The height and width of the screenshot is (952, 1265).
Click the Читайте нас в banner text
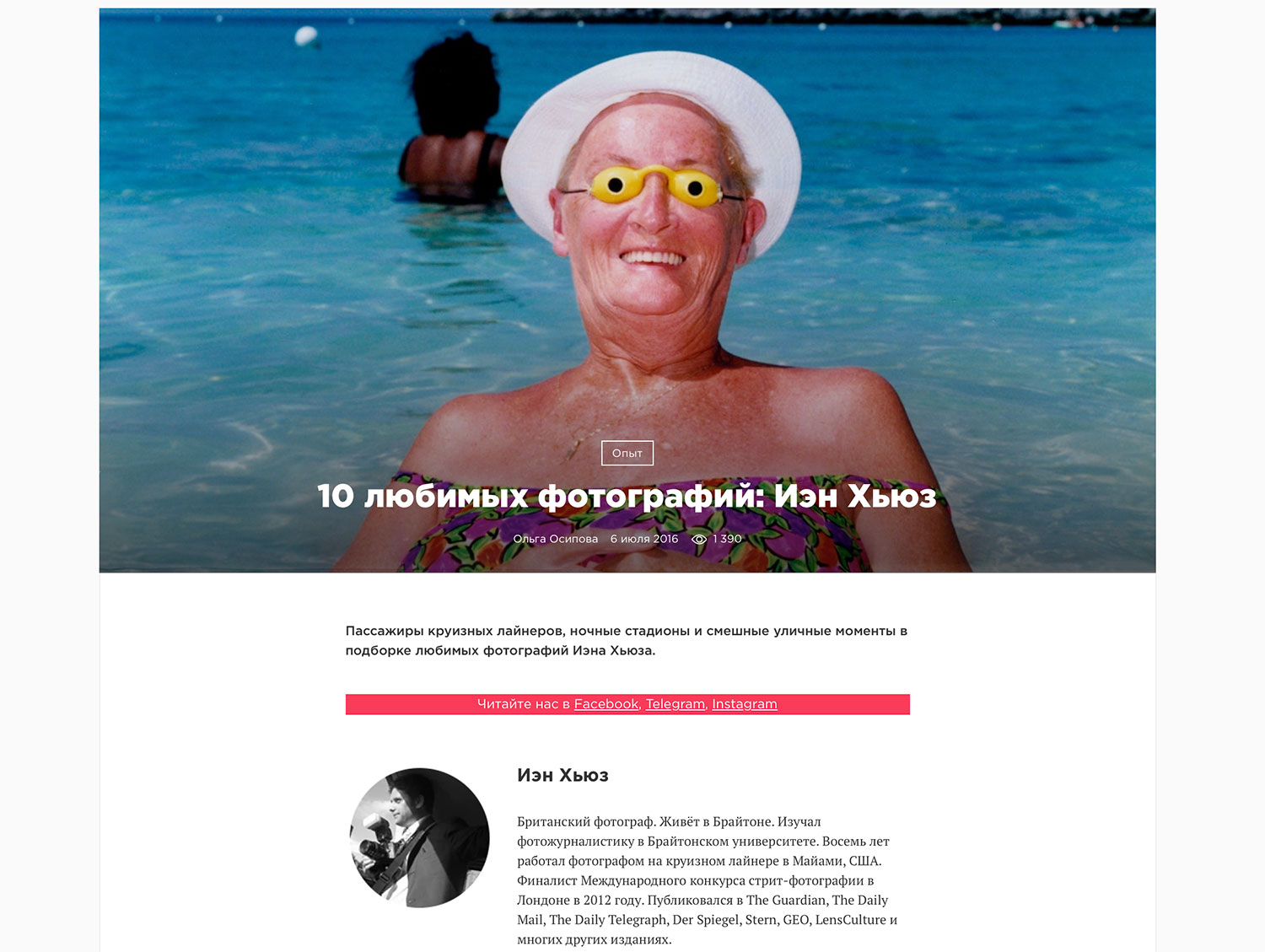[x=524, y=704]
